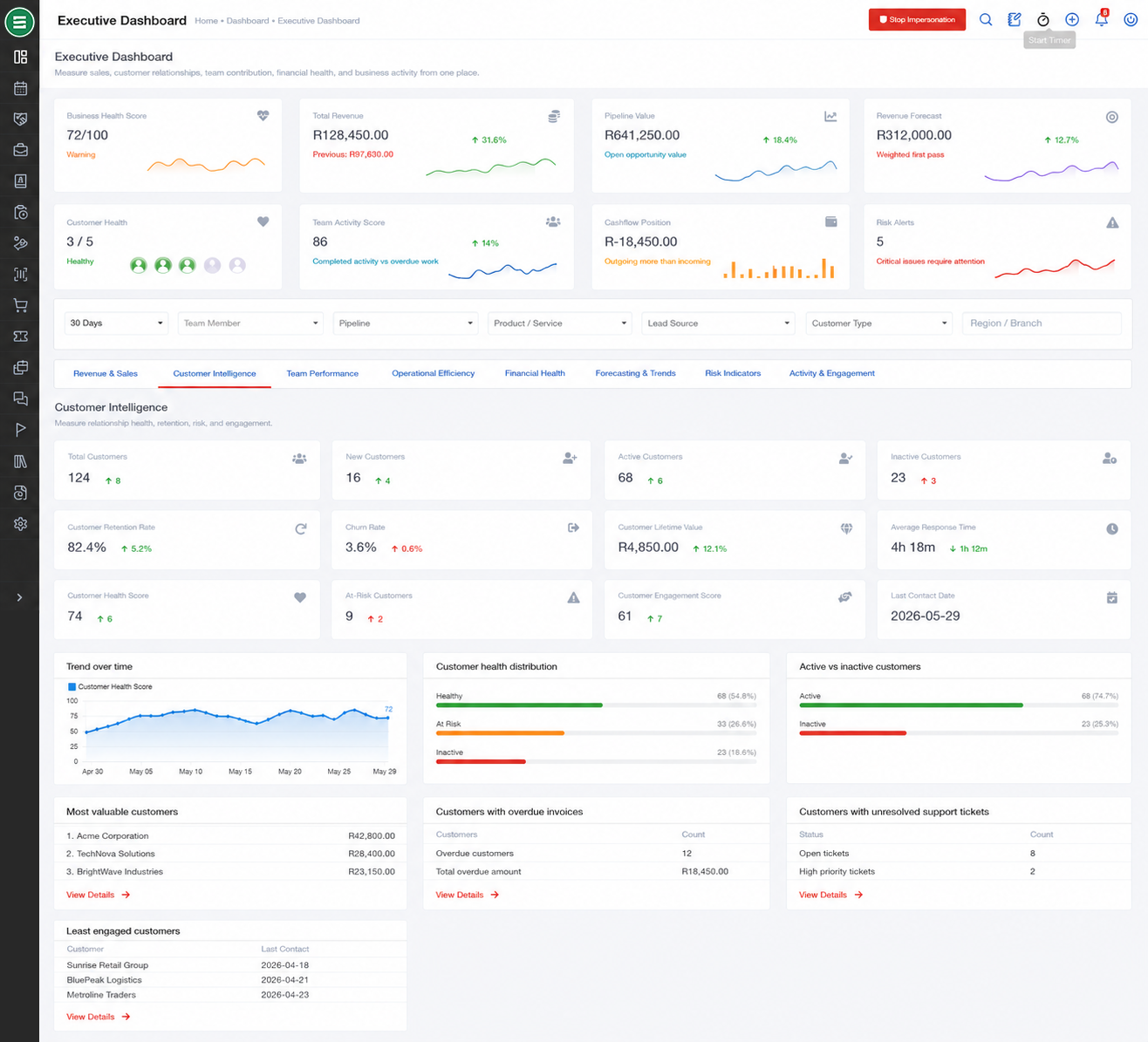The image size is (1148, 1042).
Task: Open the briefcase sidebar icon
Action: (20, 150)
